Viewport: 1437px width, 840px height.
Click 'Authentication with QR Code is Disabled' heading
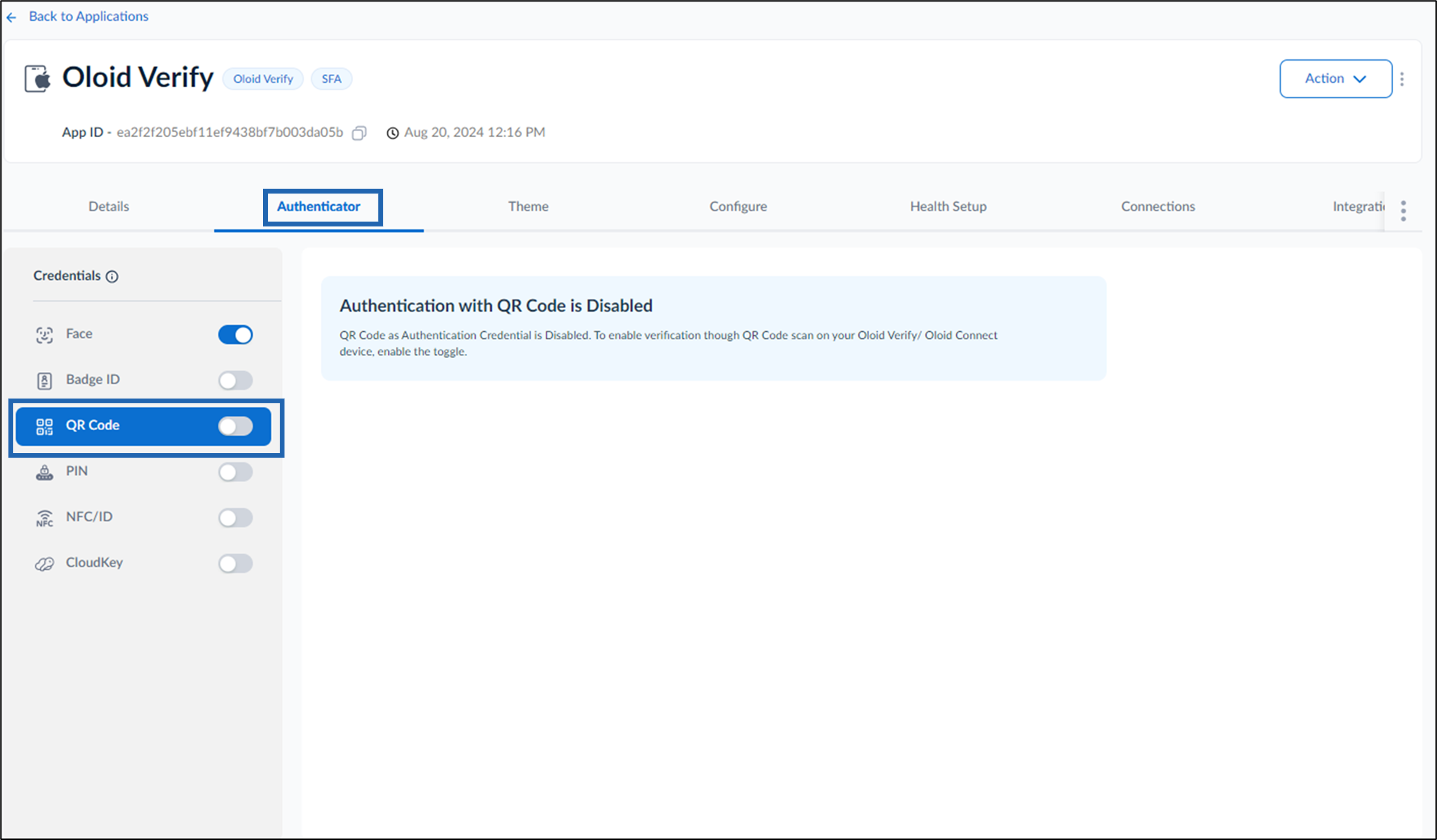[x=496, y=306]
